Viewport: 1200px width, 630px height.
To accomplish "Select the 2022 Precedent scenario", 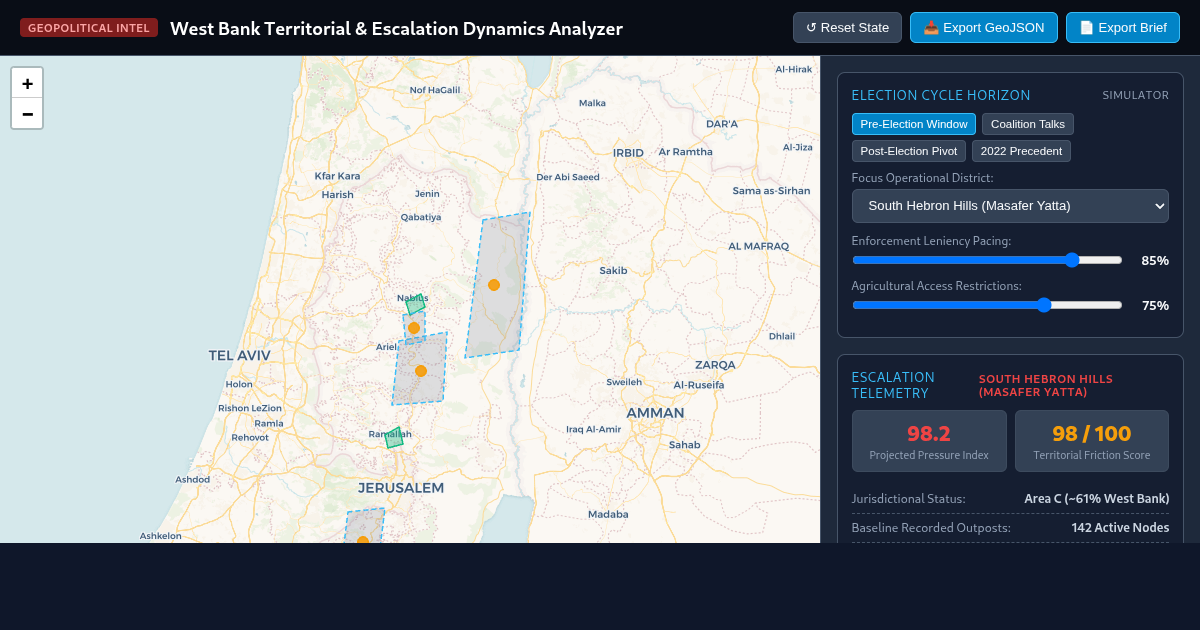I will tap(1021, 151).
